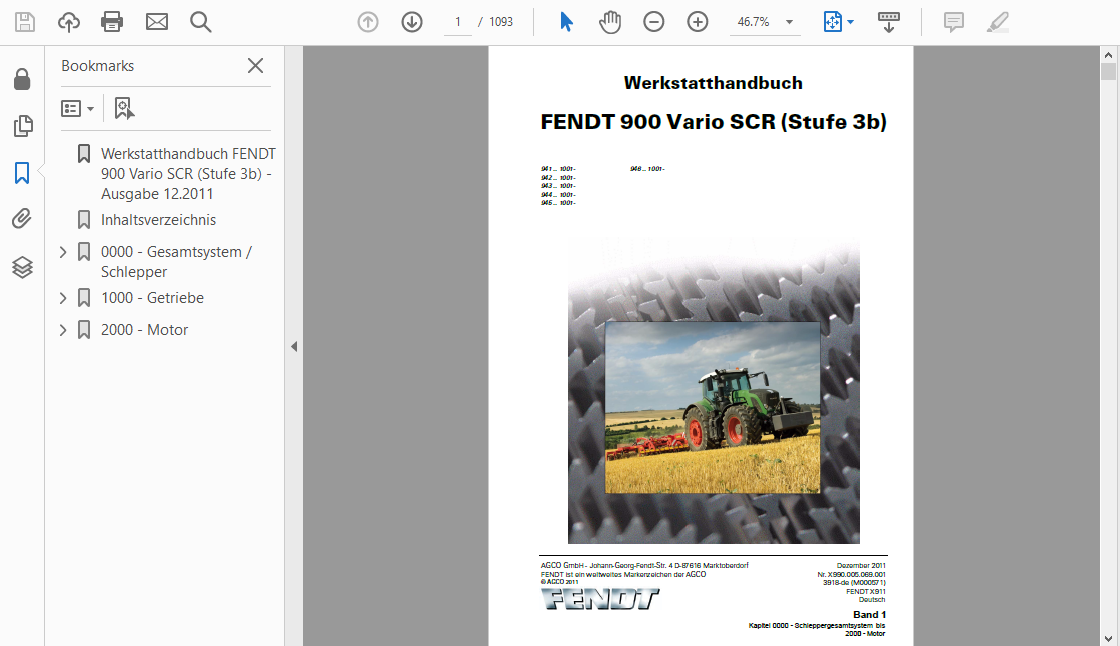Viewport: 1120px width, 646px height.
Task: Go to next page arrow
Action: pyautogui.click(x=412, y=22)
